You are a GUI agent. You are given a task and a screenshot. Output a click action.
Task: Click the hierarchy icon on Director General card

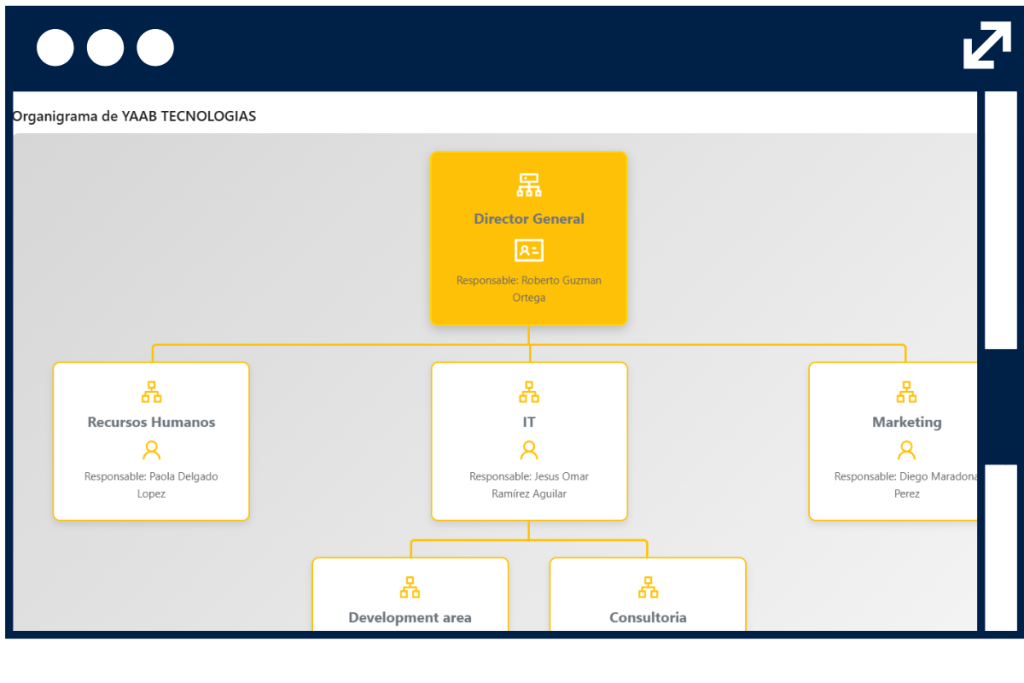(x=529, y=184)
